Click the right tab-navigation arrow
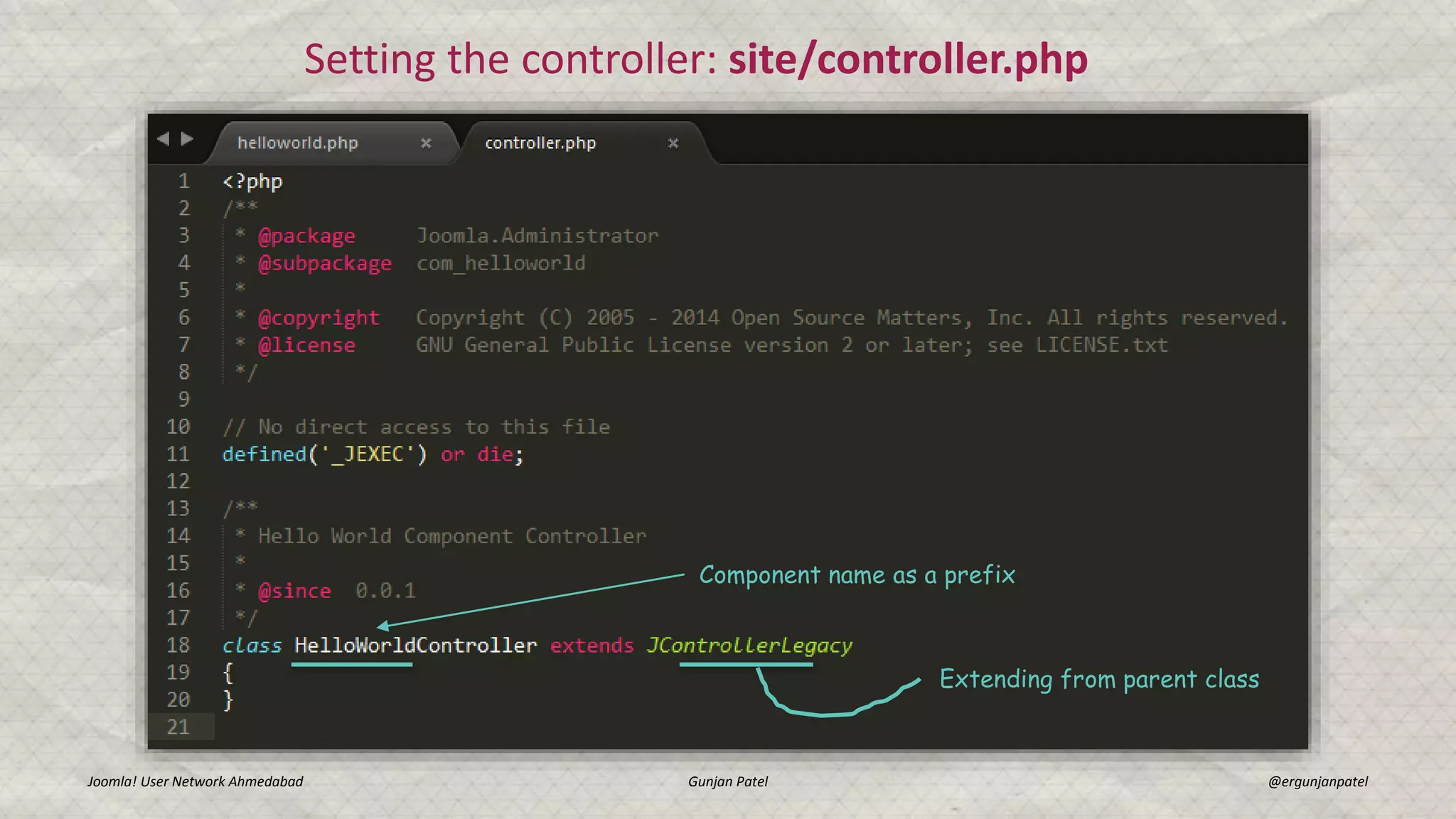Screen dimensions: 1456x819 click(187, 139)
